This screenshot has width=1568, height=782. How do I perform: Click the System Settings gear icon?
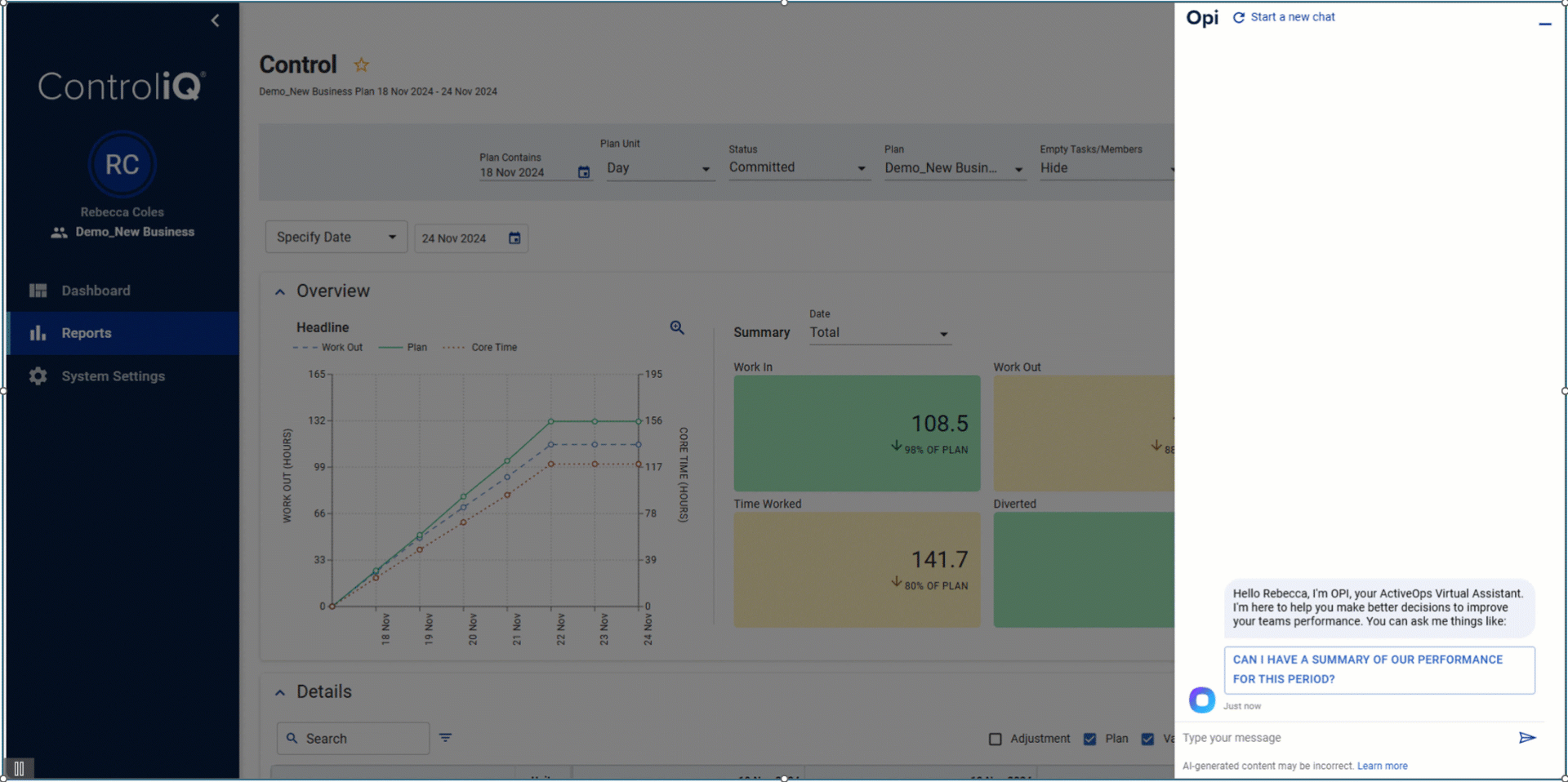click(38, 376)
